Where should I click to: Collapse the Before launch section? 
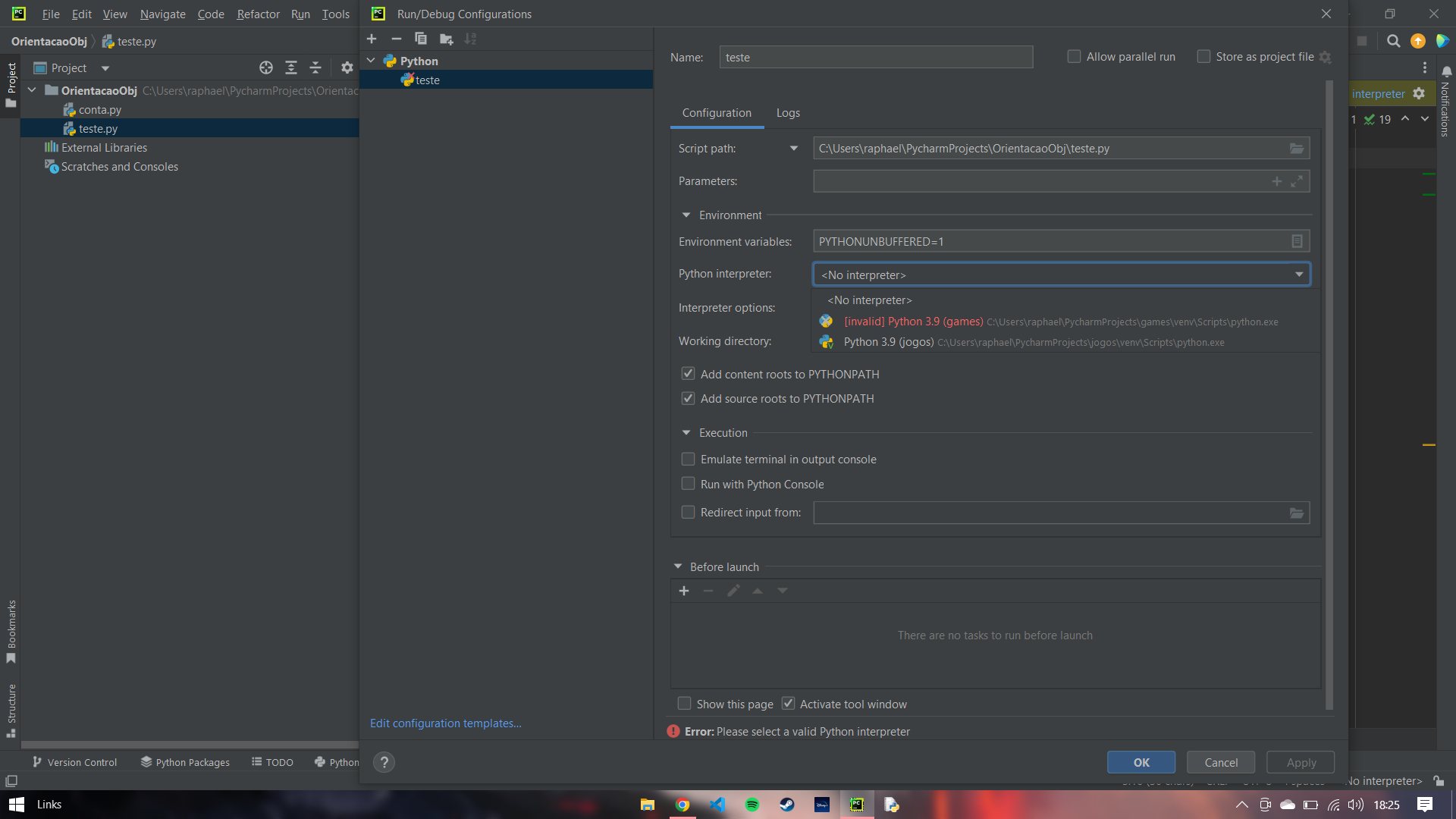point(678,566)
